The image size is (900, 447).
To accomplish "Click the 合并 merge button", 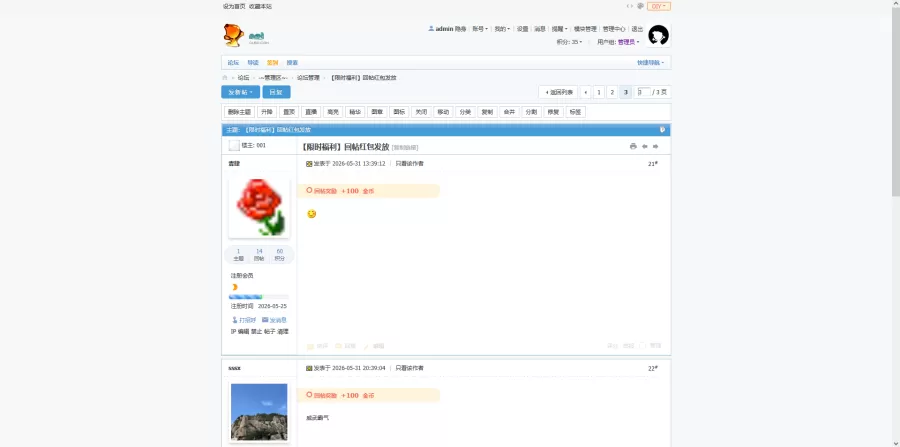I will point(509,112).
